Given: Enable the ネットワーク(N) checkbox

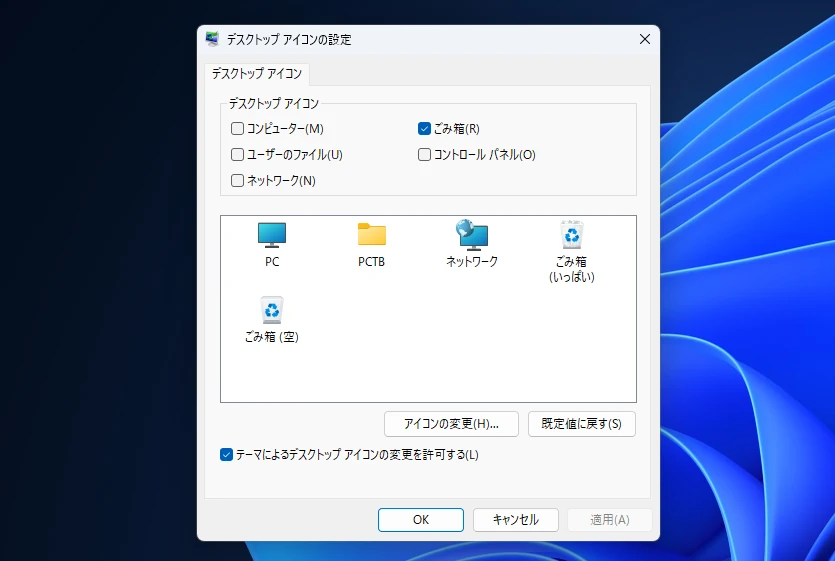Looking at the screenshot, I should click(x=238, y=181).
